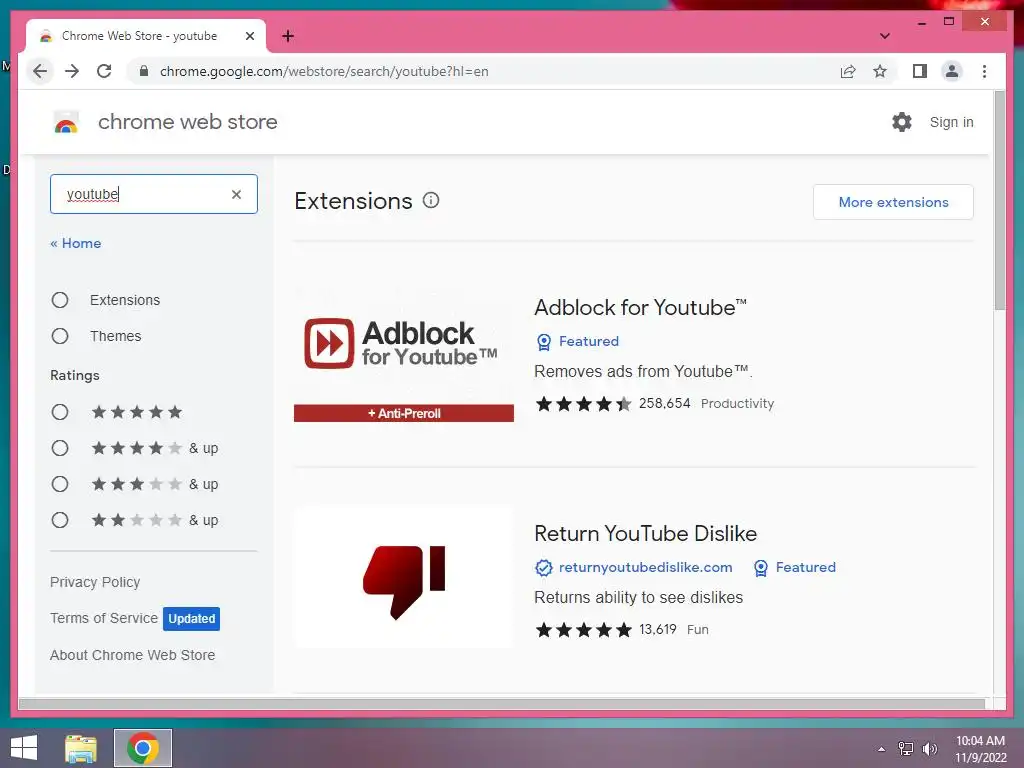This screenshot has width=1024, height=768.
Task: Clear the search box with the X icon
Action: pos(236,194)
